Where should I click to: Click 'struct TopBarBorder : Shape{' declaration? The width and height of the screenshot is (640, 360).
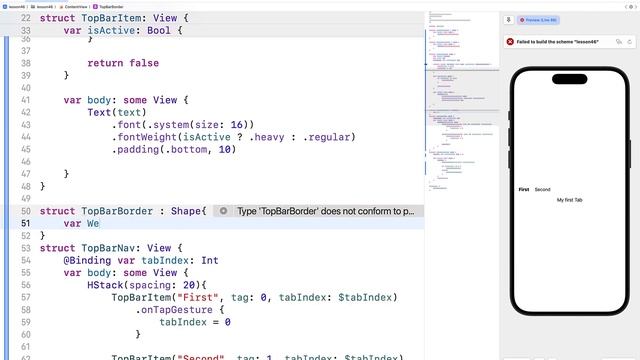pyautogui.click(x=123, y=211)
